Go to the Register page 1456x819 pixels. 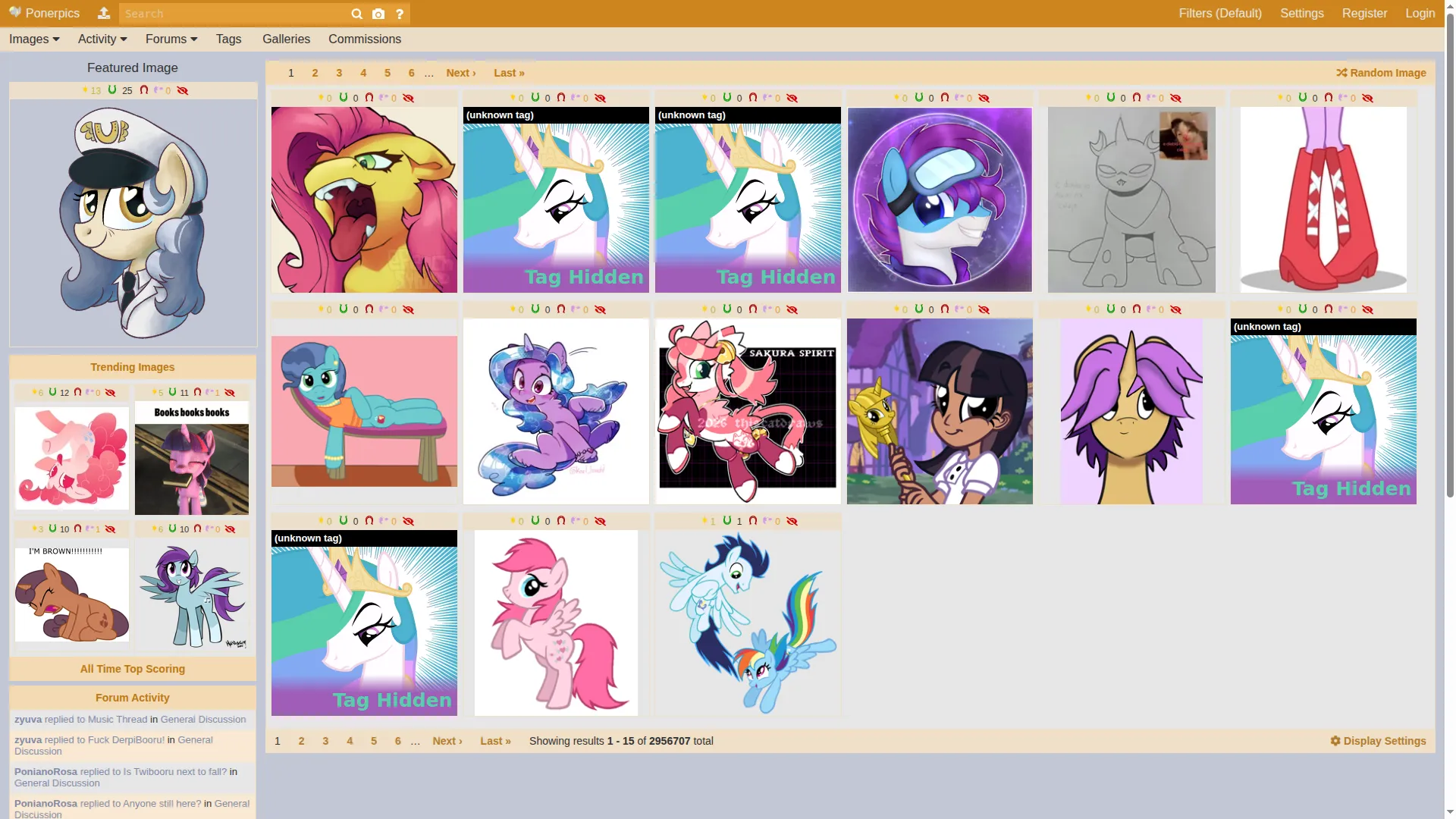(1364, 14)
